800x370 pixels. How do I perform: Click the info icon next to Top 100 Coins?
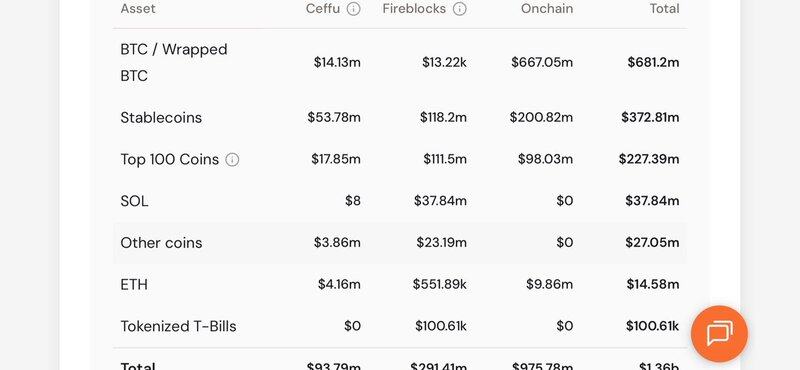pyautogui.click(x=232, y=160)
